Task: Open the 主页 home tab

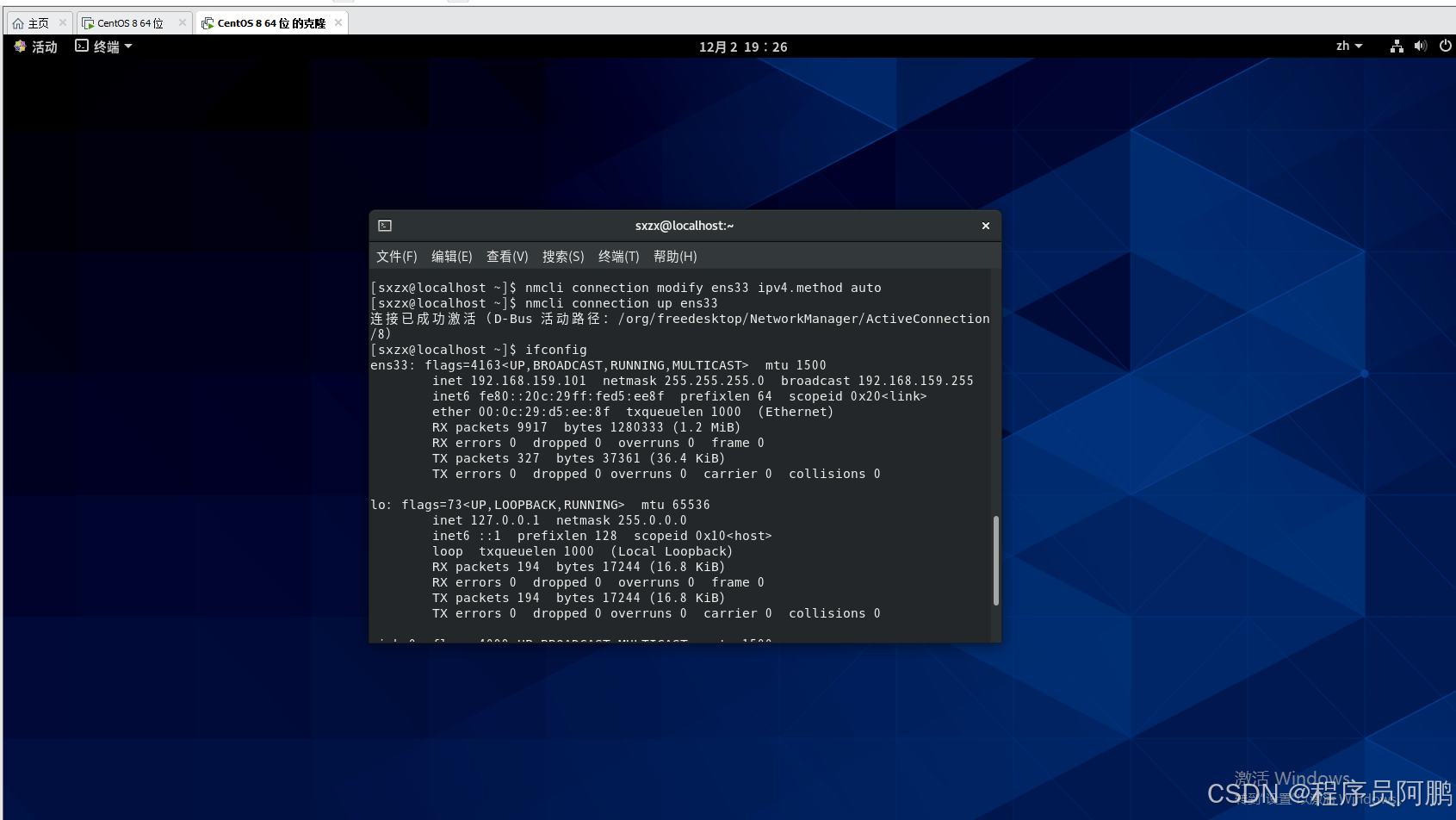Action: click(38, 23)
